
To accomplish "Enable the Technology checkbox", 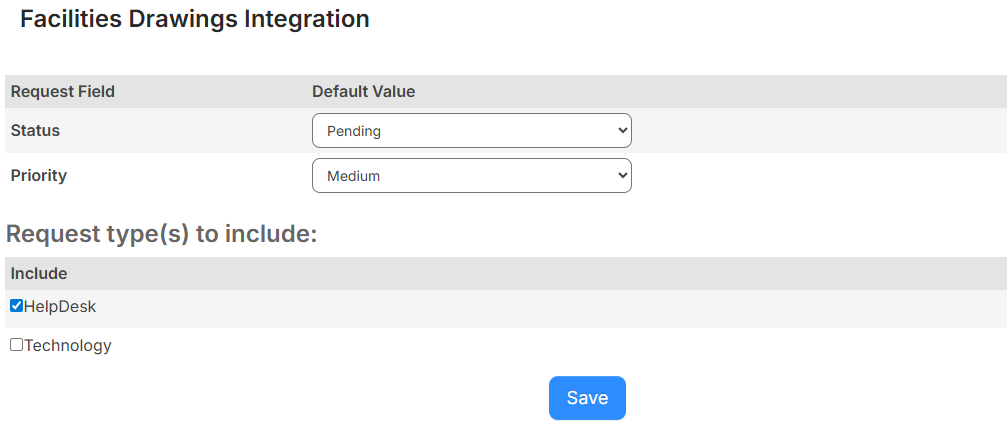I will 16,345.
